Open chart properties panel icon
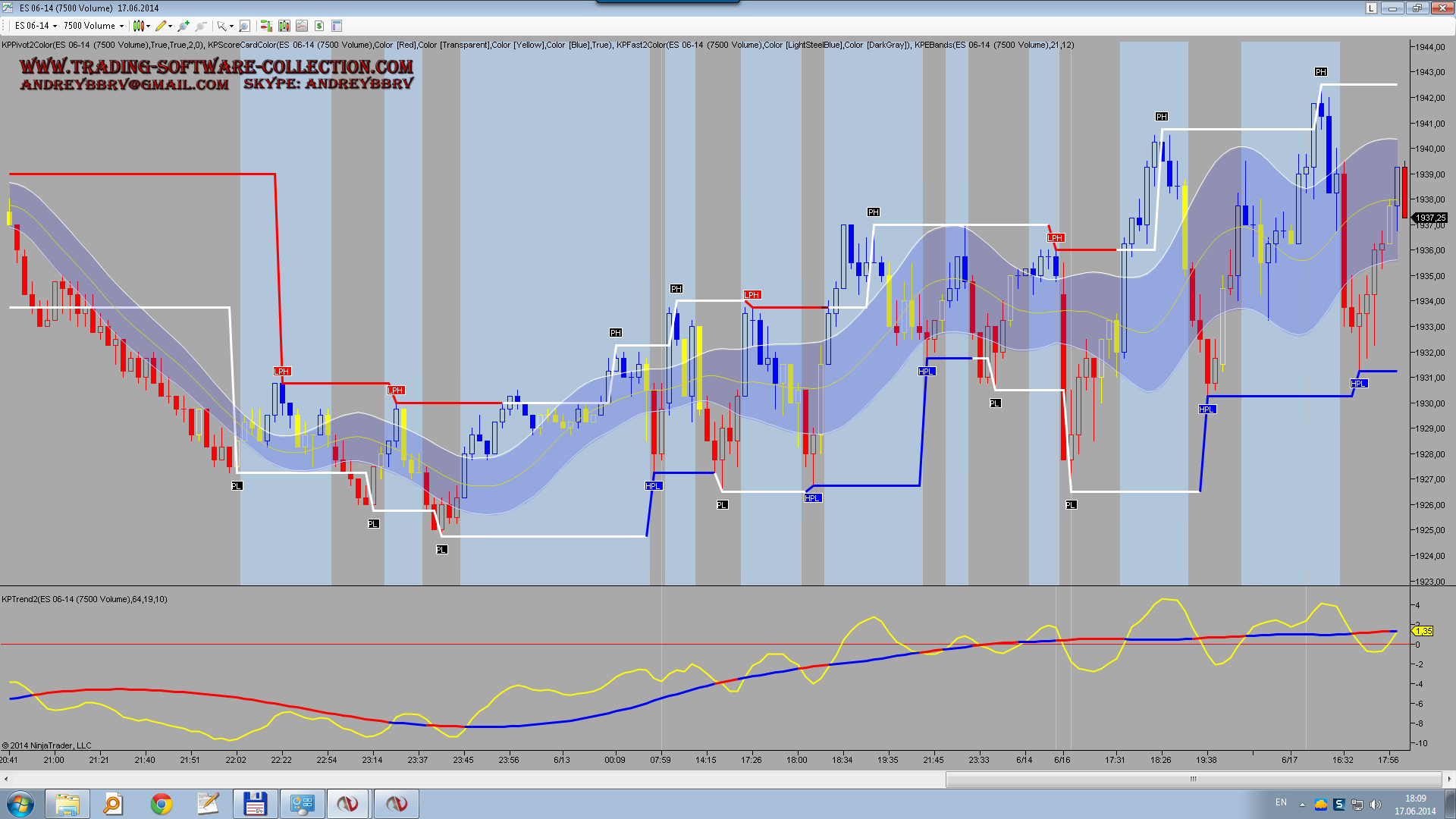 337,26
